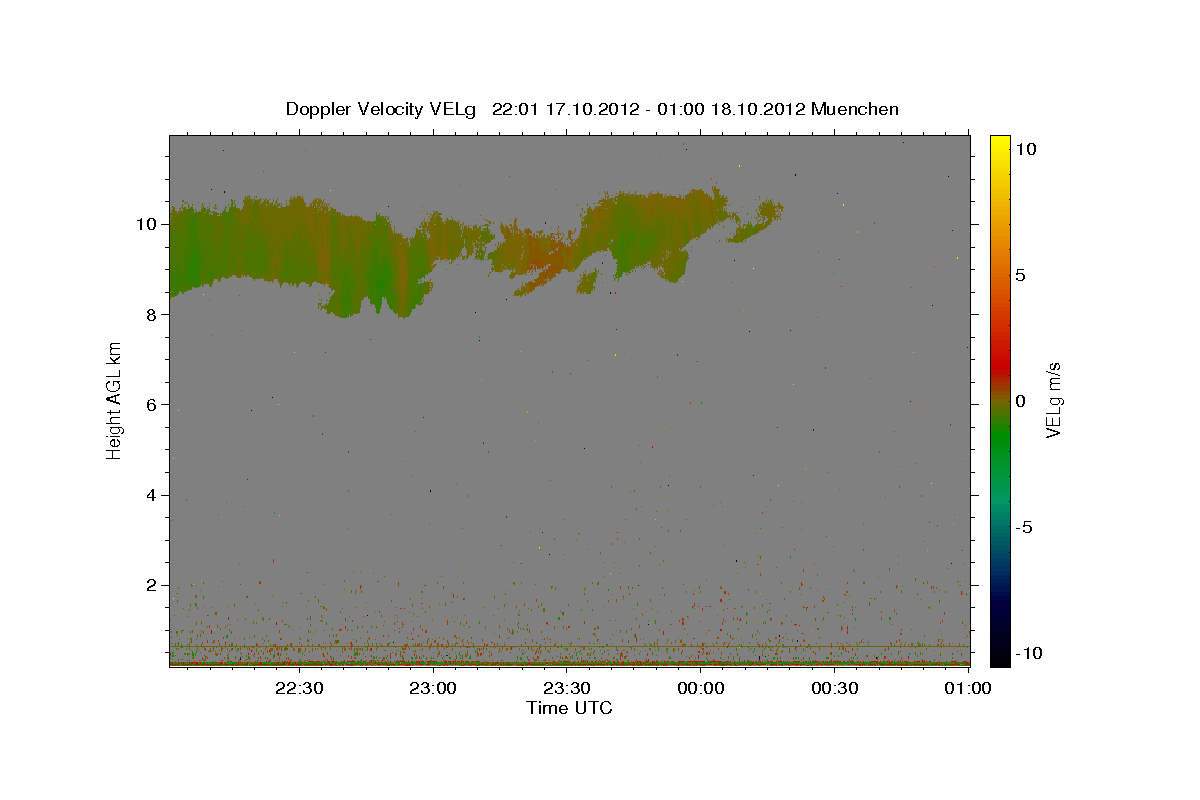
Task: Click the height tick label 4
Action: coord(153,495)
